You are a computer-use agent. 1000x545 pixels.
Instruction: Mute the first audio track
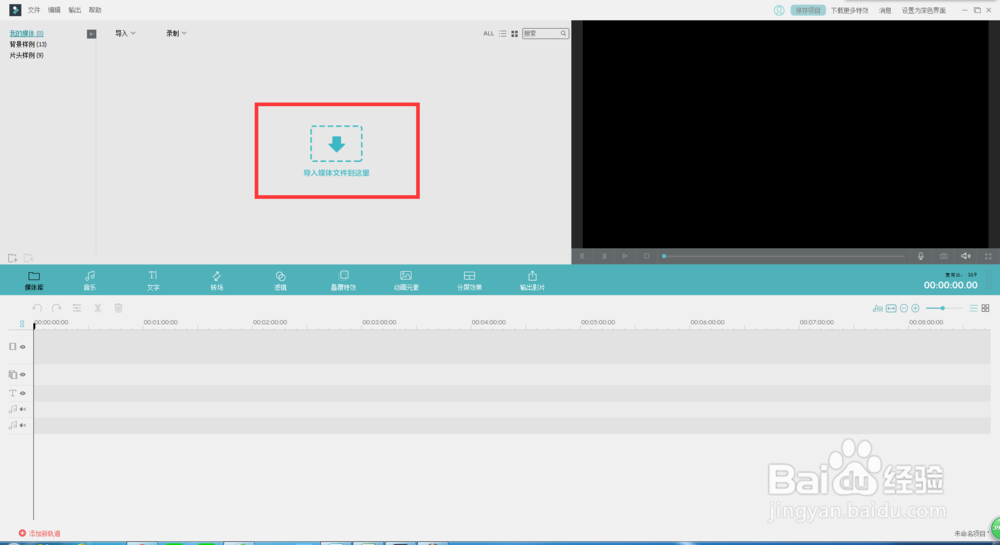pos(23,409)
